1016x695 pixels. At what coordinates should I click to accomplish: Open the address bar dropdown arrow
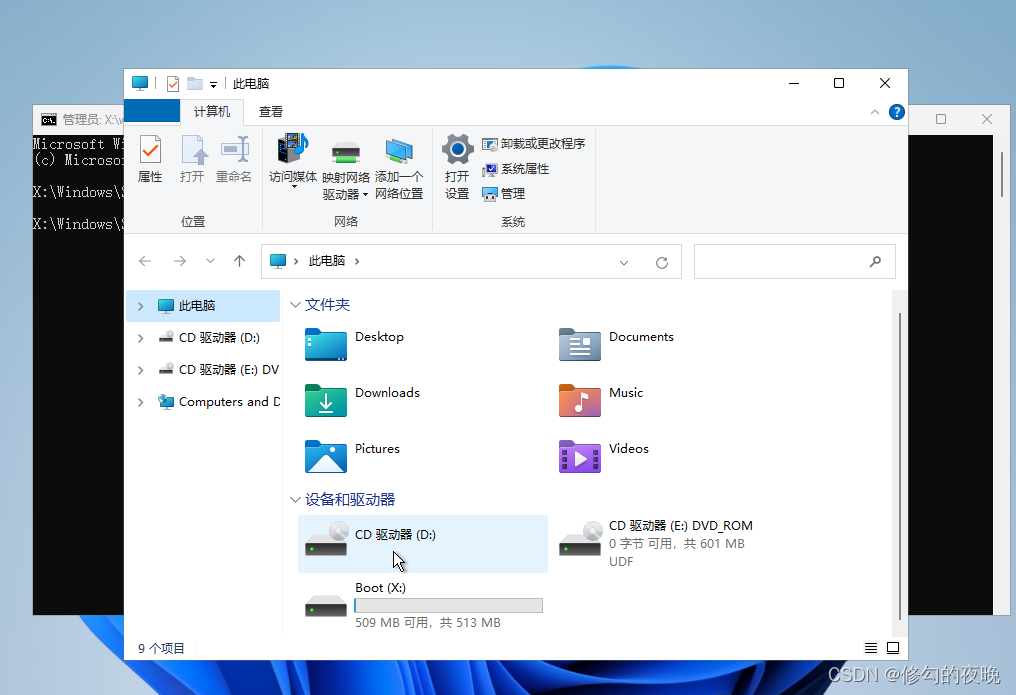(624, 261)
